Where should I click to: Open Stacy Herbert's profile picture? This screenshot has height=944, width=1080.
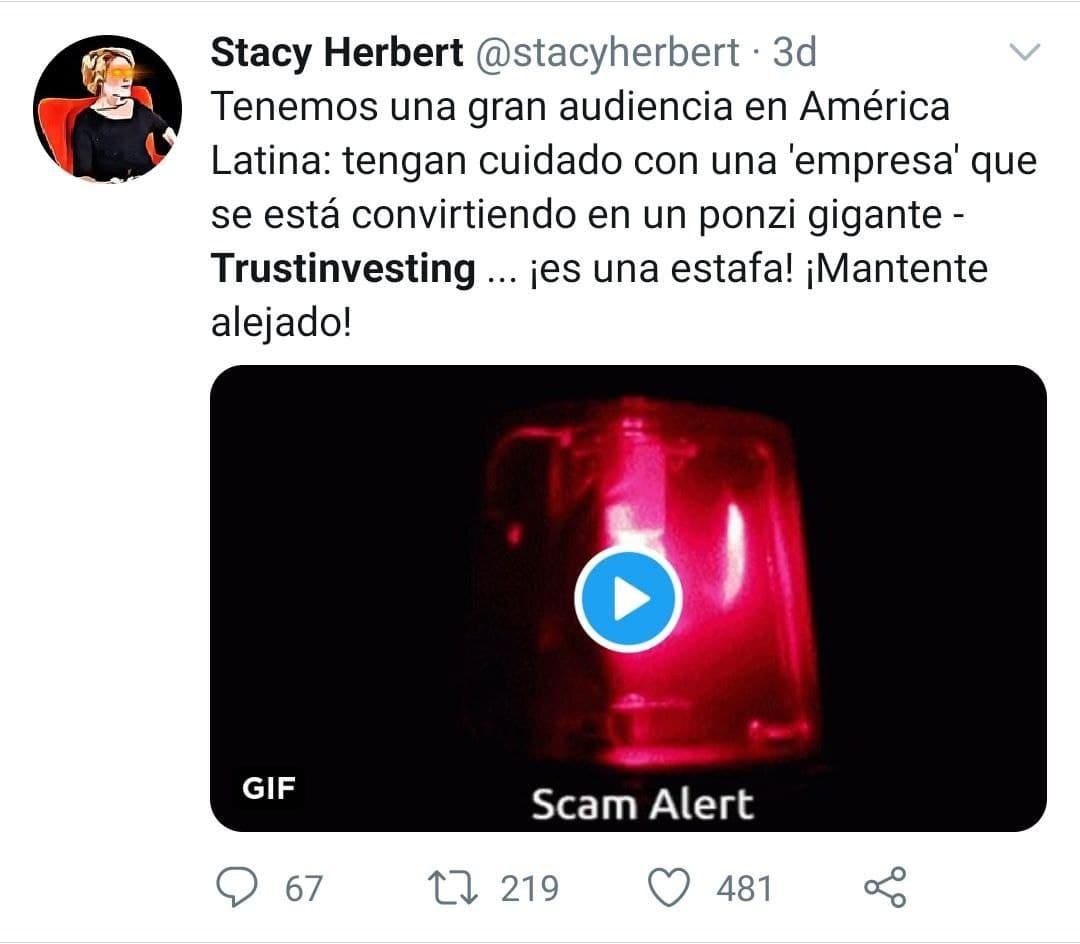(x=107, y=109)
